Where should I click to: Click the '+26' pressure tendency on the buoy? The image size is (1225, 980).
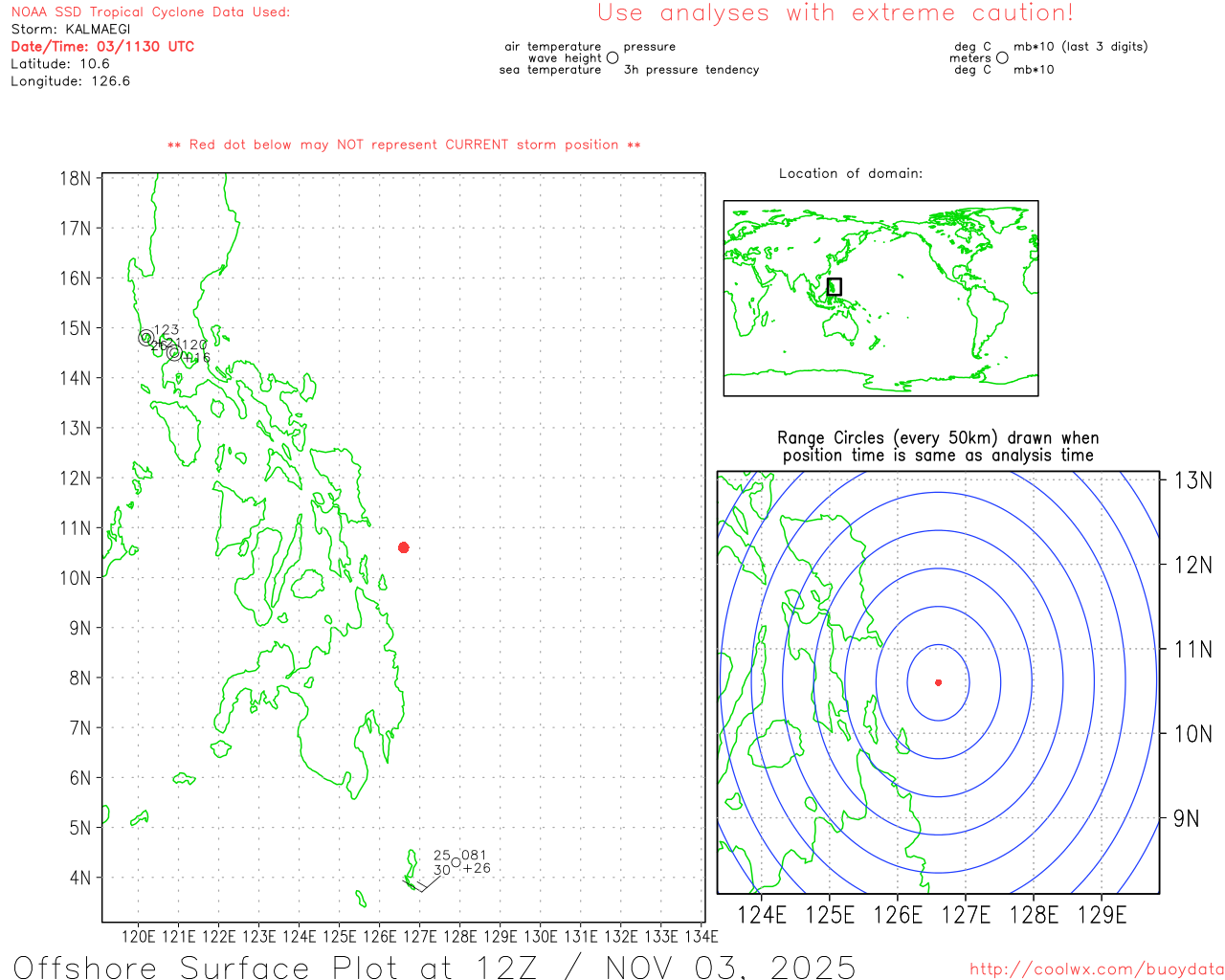pyautogui.click(x=477, y=869)
